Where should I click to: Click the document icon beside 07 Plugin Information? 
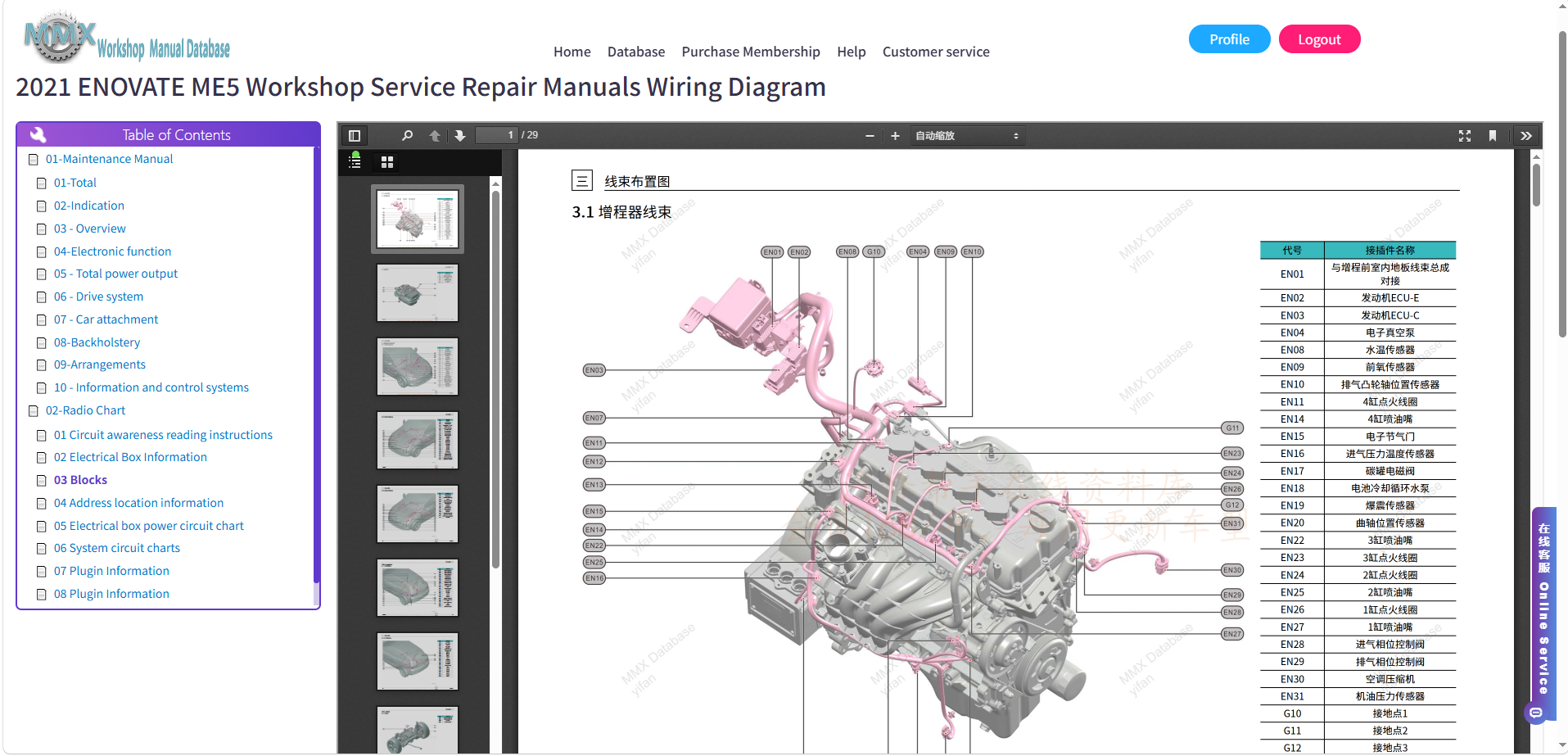pyautogui.click(x=42, y=572)
